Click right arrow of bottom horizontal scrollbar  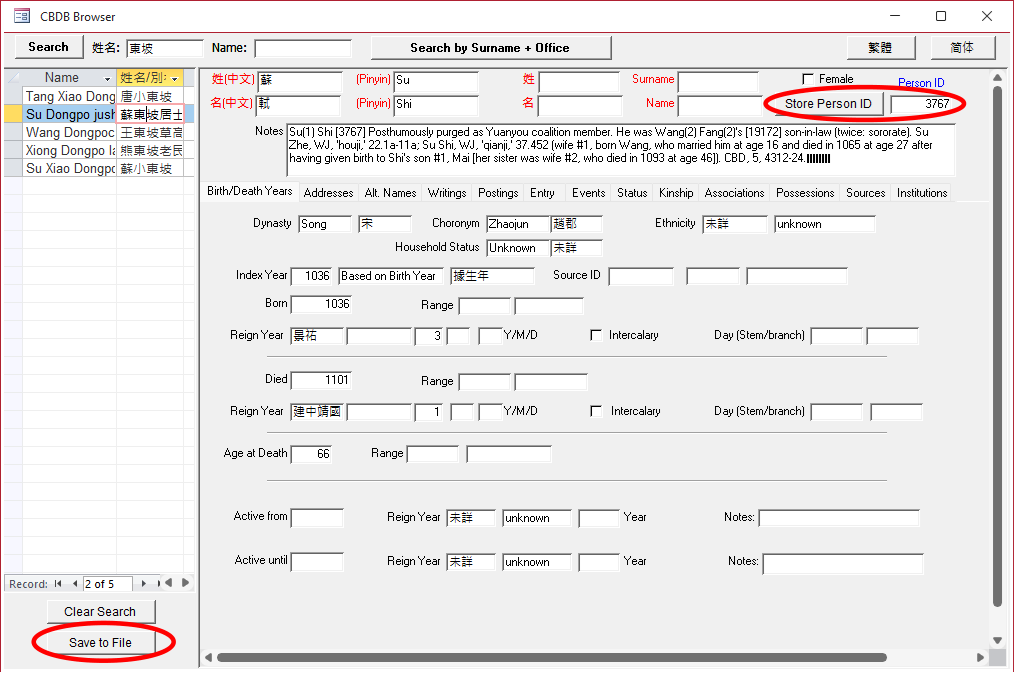980,657
